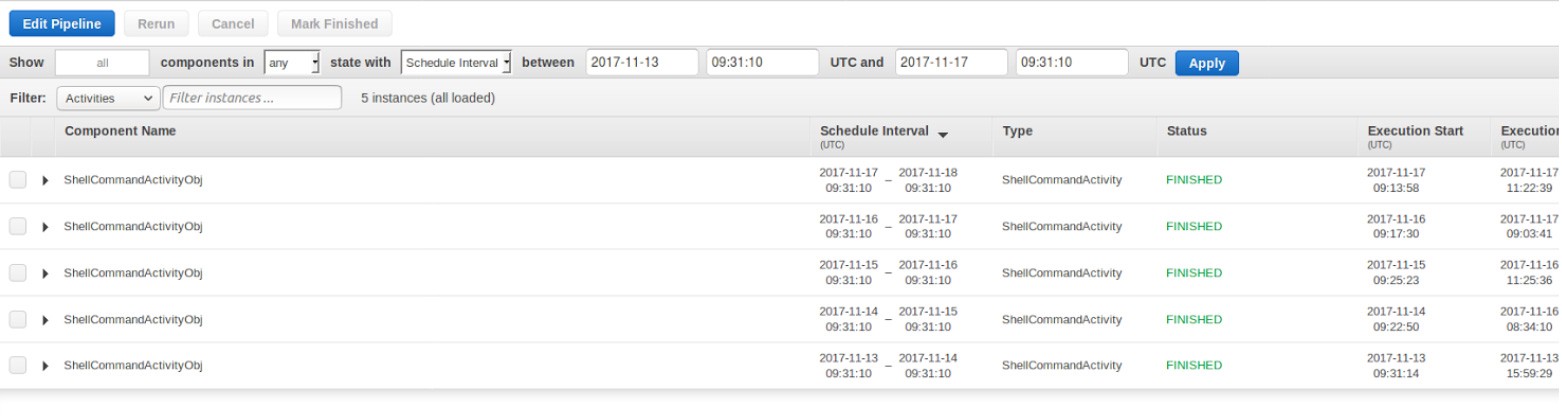Expand the 2017-11-17 ShellCommandActivityObj row

[x=45, y=181]
